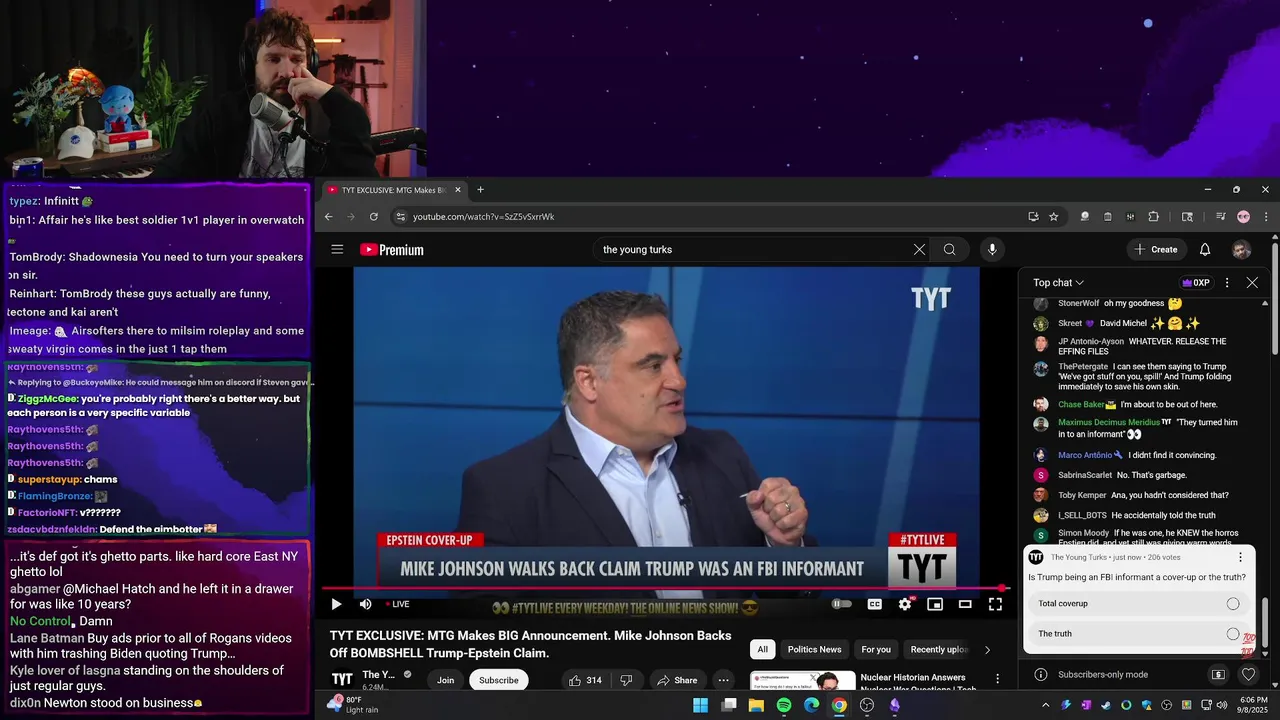Like the video with 314 likes
The width and height of the screenshot is (1280, 720).
click(585, 680)
